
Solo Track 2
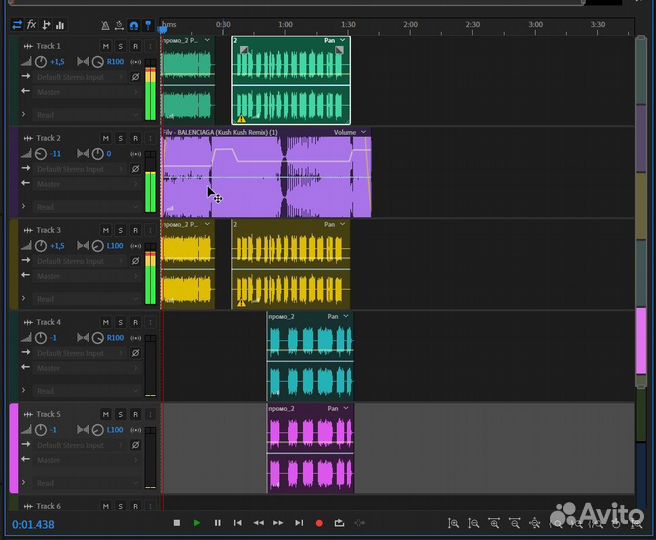pyautogui.click(x=120, y=138)
